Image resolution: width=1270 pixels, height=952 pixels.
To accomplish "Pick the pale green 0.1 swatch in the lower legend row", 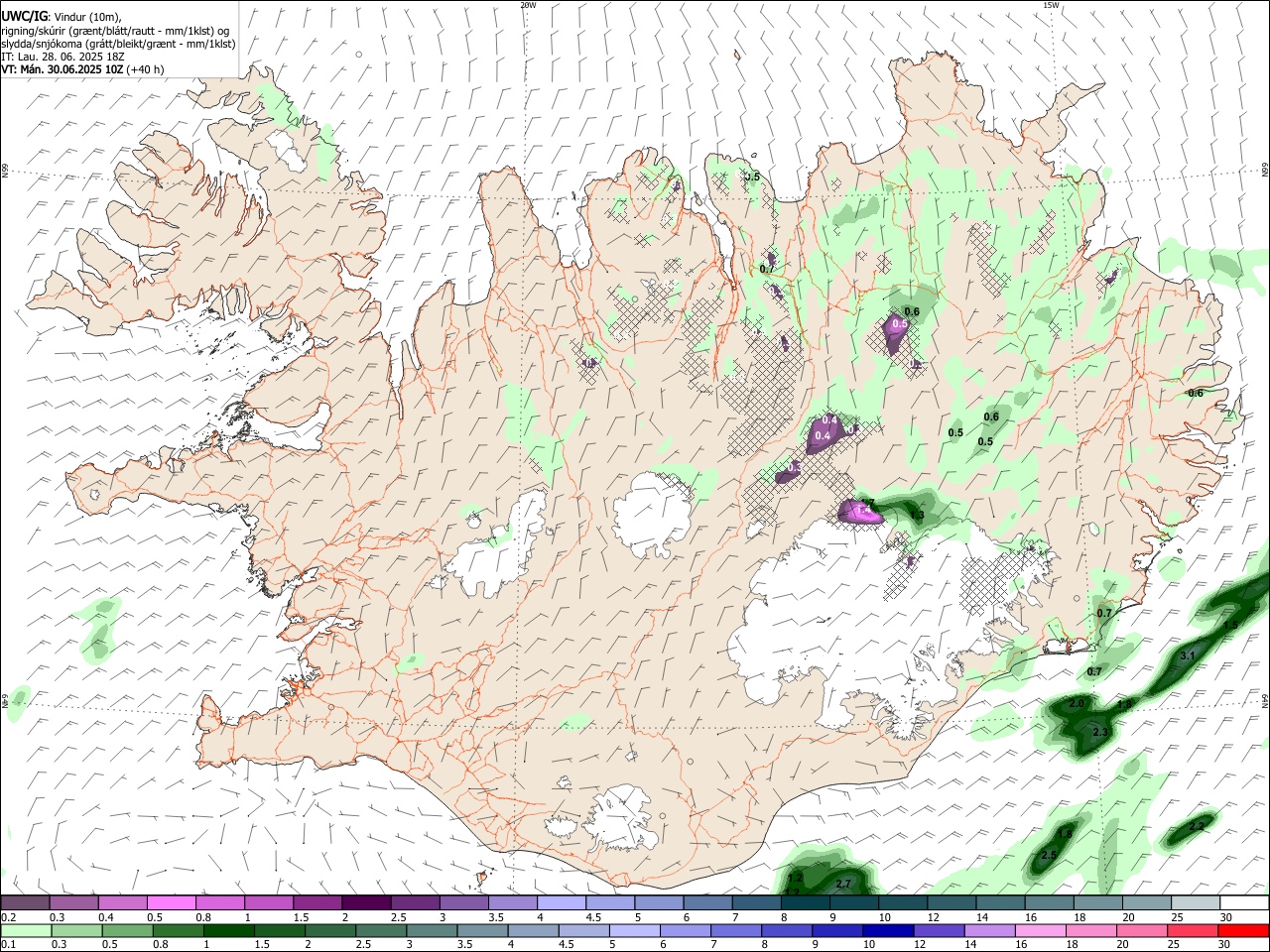I will tap(27, 930).
